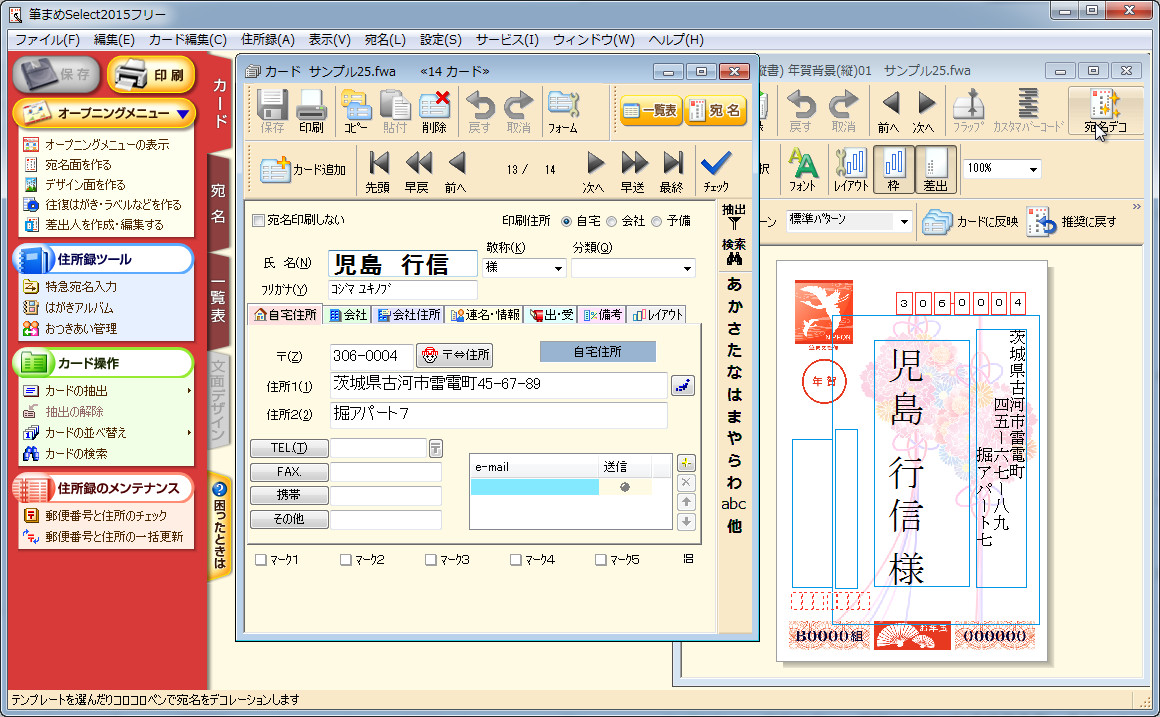Image resolution: width=1160 pixels, height=717 pixels.
Task: Click カードに反映 icon
Action: click(969, 221)
